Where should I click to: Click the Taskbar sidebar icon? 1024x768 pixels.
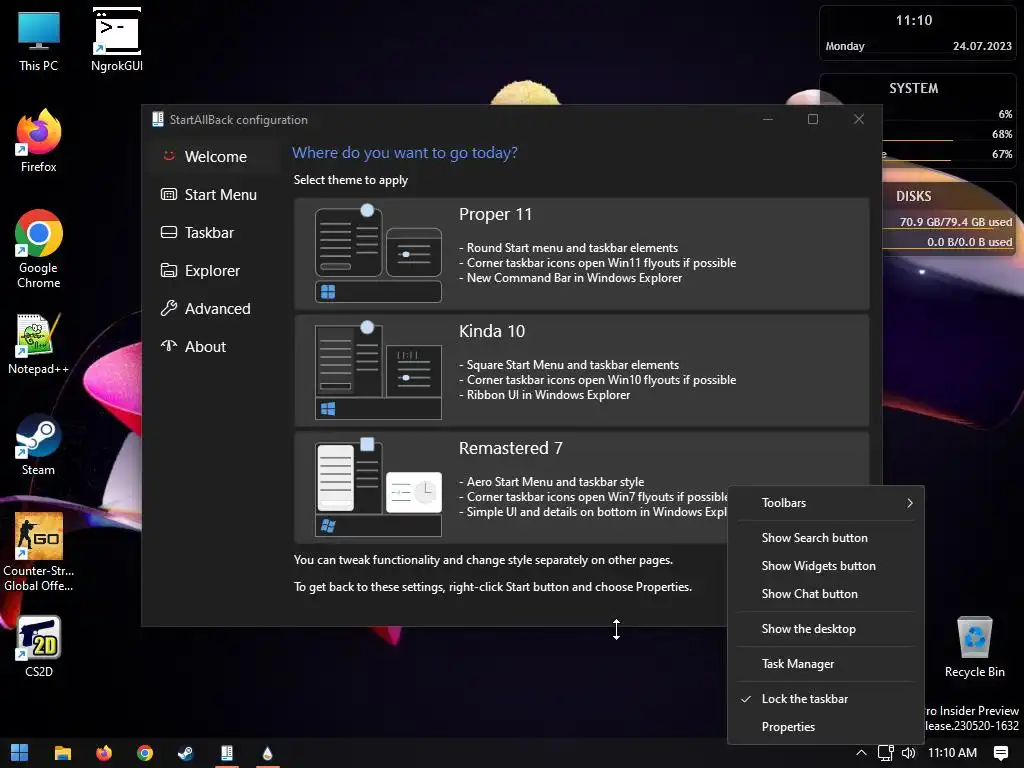(168, 232)
